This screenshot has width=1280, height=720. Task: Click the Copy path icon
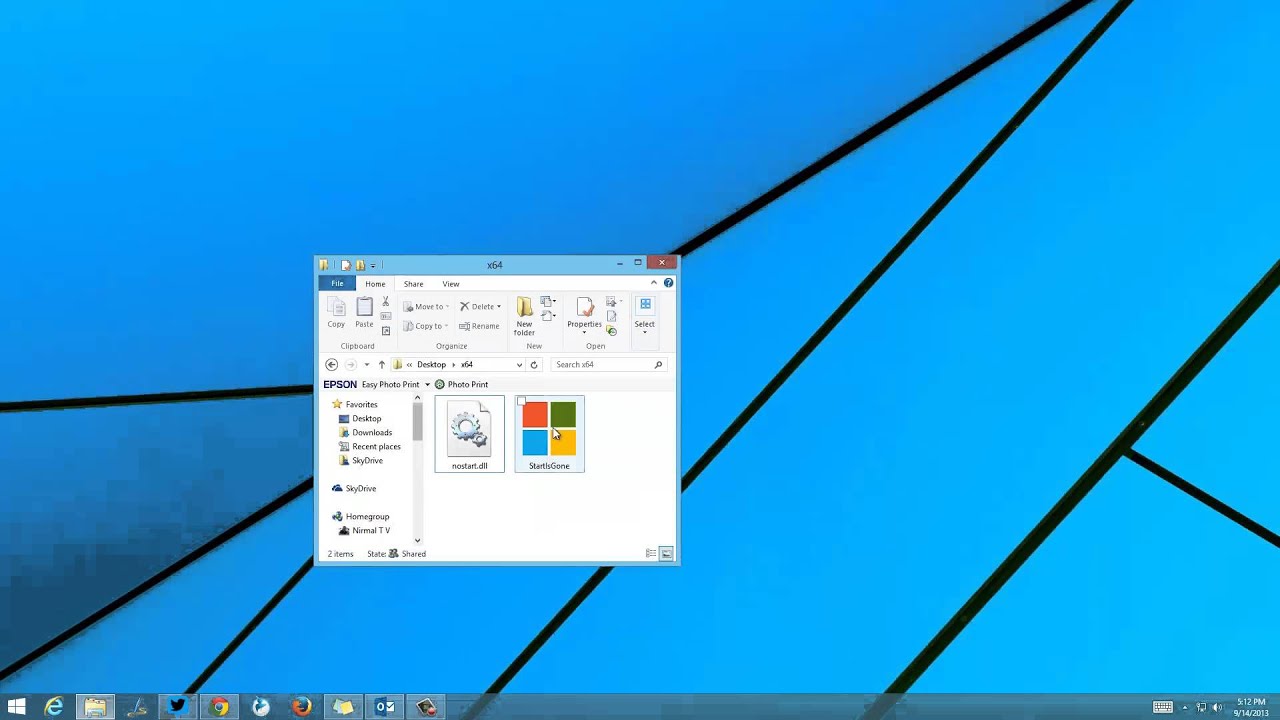click(x=386, y=316)
